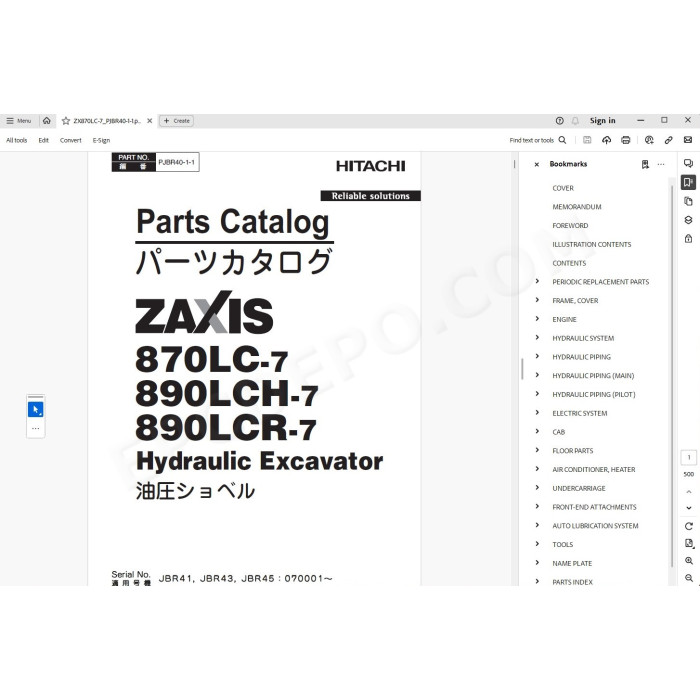Expand FRAME, COVER bookmark

click(x=537, y=300)
